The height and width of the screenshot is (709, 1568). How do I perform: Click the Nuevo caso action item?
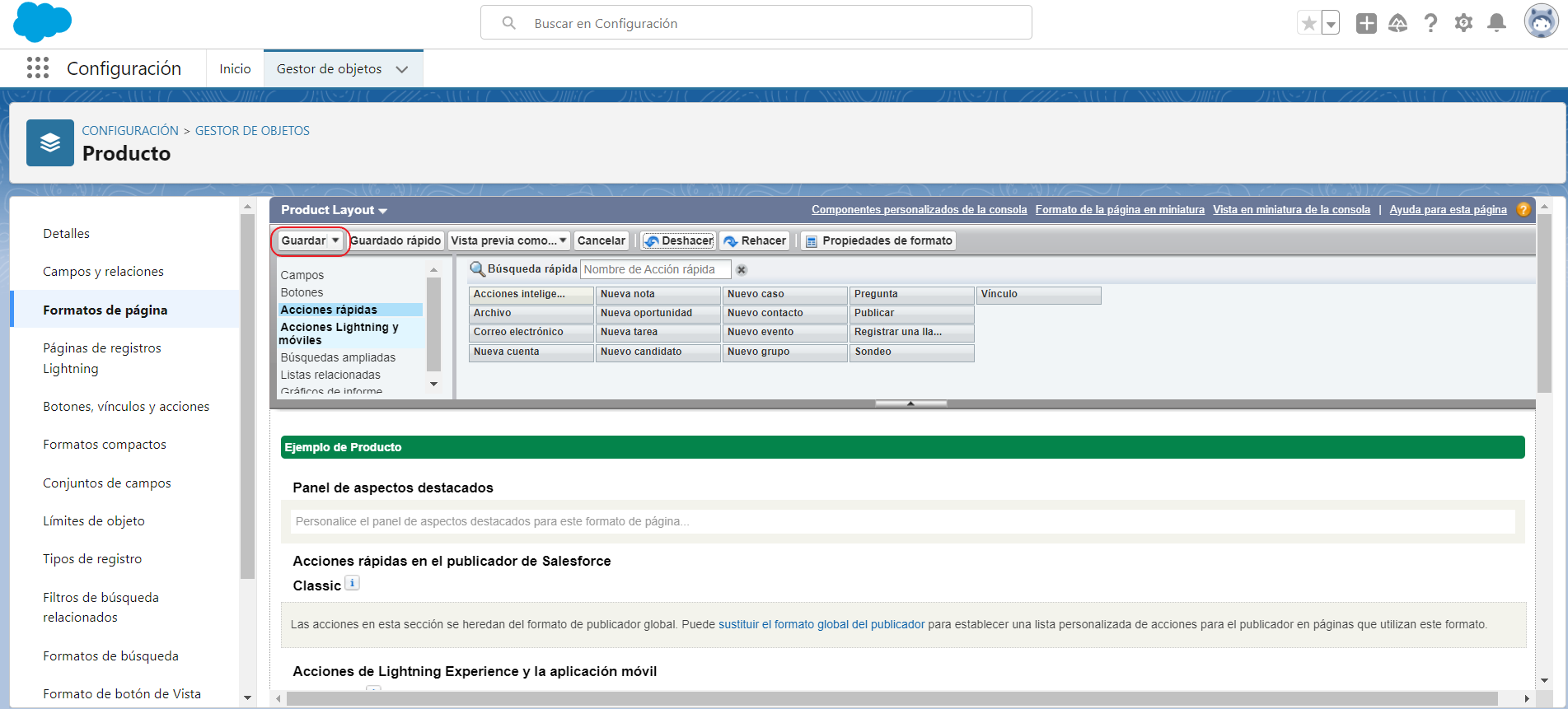(784, 295)
